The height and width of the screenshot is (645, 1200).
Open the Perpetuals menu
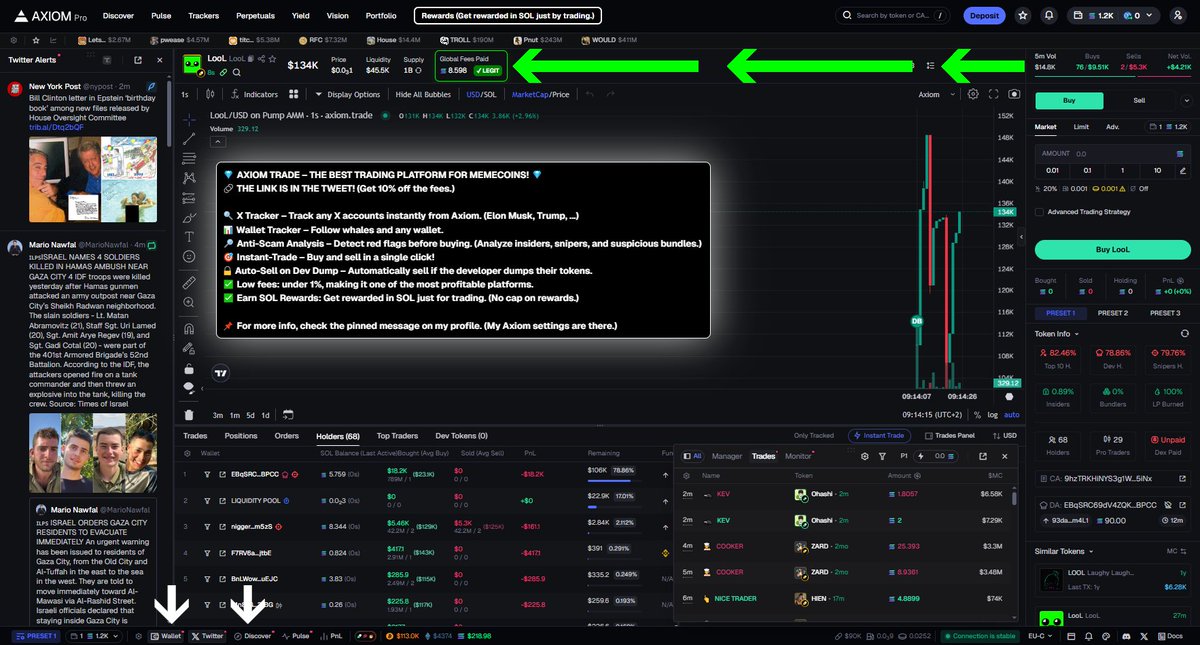[255, 16]
